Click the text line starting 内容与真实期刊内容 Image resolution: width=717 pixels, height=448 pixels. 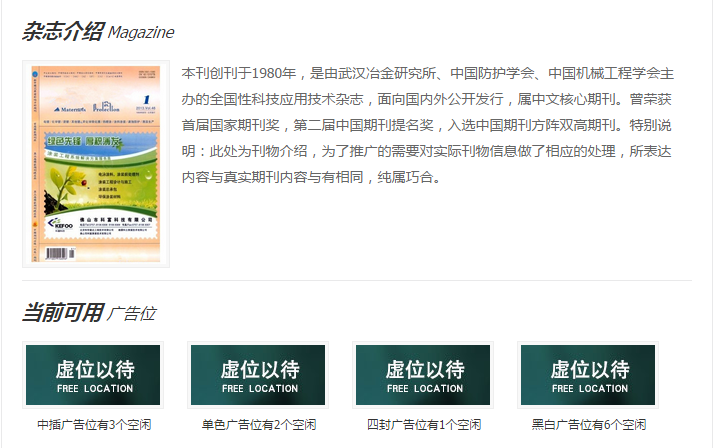pyautogui.click(x=311, y=177)
